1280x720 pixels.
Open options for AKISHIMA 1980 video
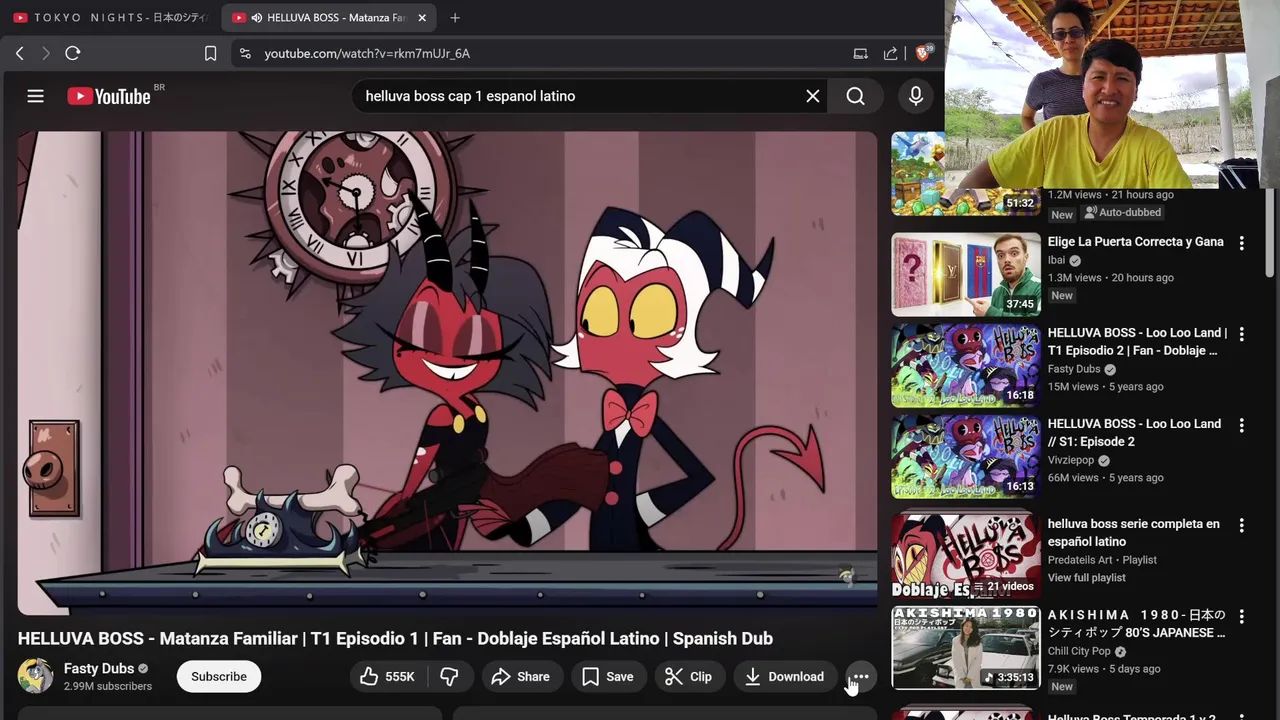coord(1242,616)
